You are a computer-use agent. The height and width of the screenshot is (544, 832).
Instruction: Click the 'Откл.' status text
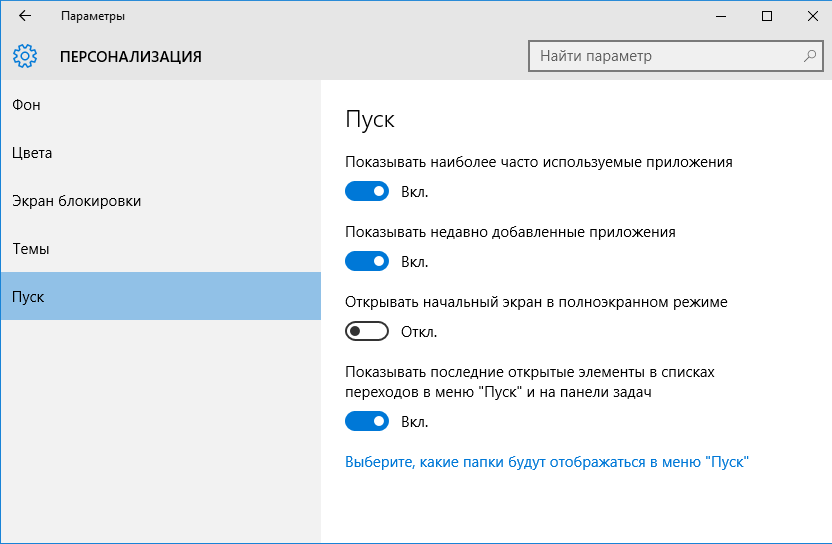pos(419,332)
